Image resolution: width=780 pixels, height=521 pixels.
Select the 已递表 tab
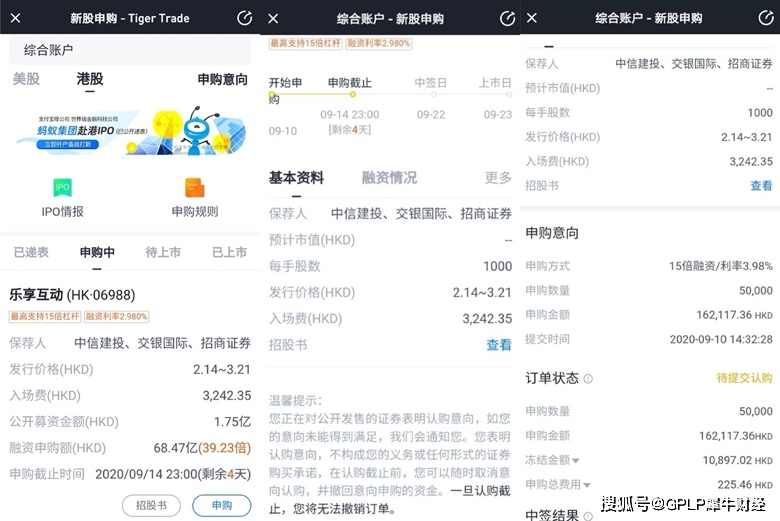click(x=31, y=252)
